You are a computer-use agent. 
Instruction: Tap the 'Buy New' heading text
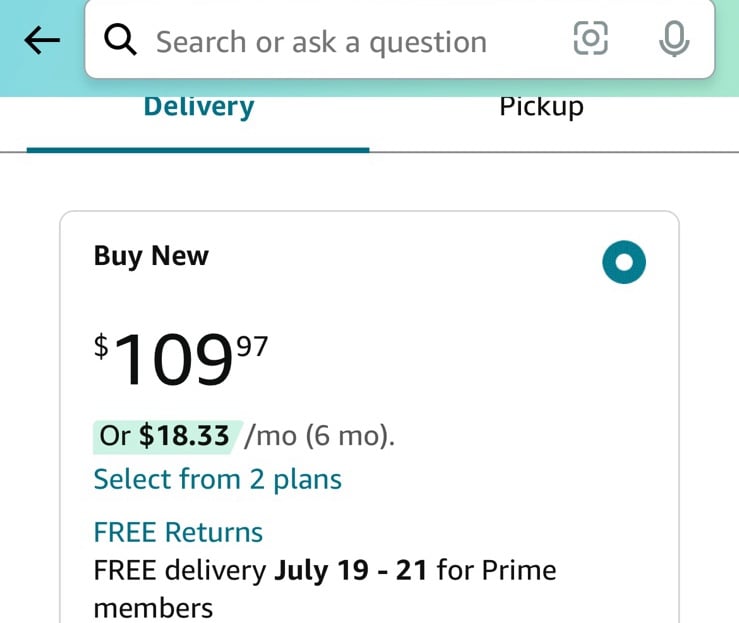point(151,256)
